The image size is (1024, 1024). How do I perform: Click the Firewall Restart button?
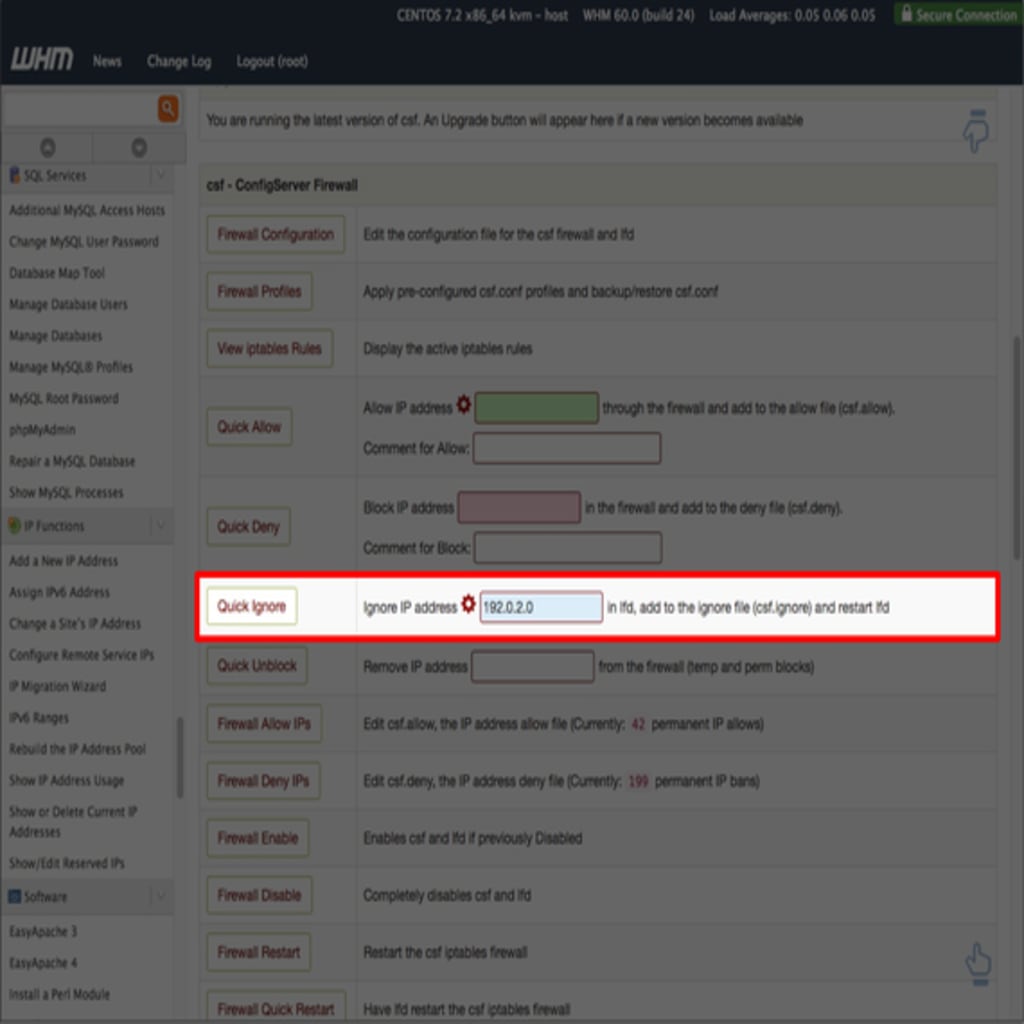(259, 952)
